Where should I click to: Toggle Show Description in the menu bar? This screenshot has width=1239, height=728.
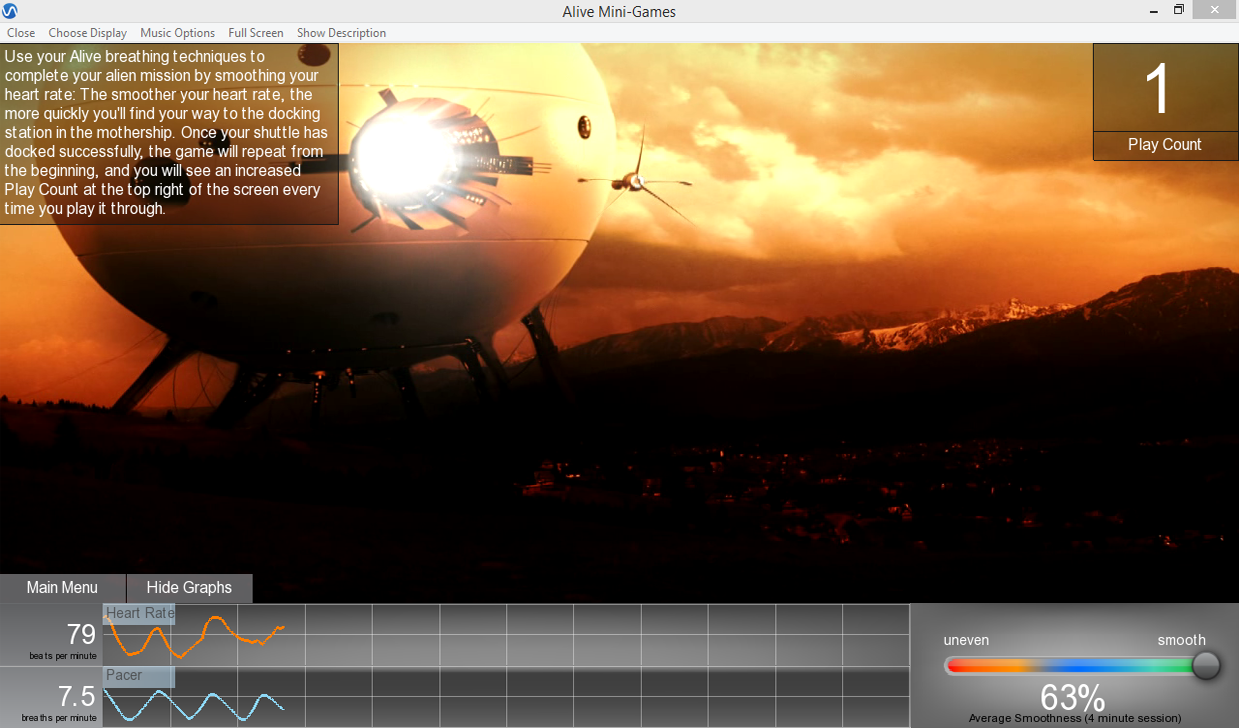coord(341,33)
